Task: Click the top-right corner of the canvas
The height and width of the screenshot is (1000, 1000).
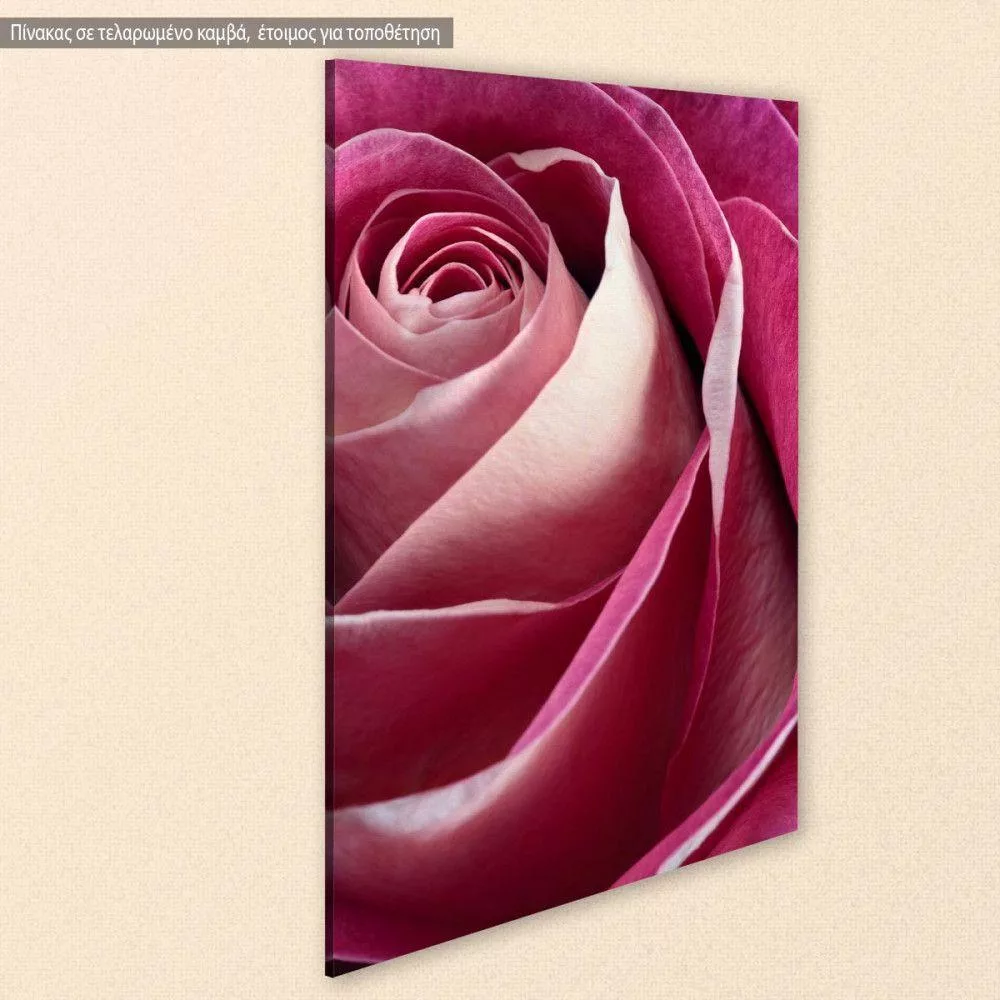Action: pyautogui.click(x=796, y=102)
